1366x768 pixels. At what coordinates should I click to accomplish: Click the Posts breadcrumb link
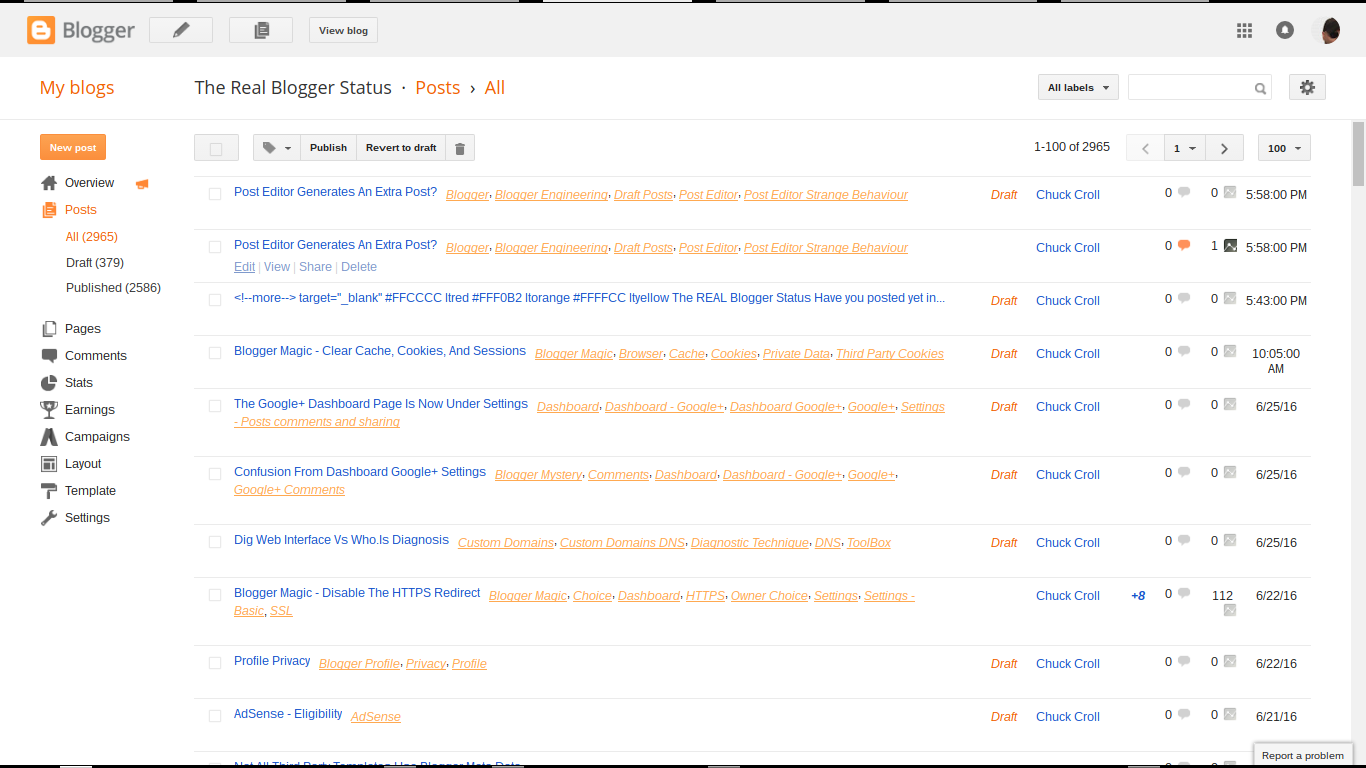pos(438,88)
